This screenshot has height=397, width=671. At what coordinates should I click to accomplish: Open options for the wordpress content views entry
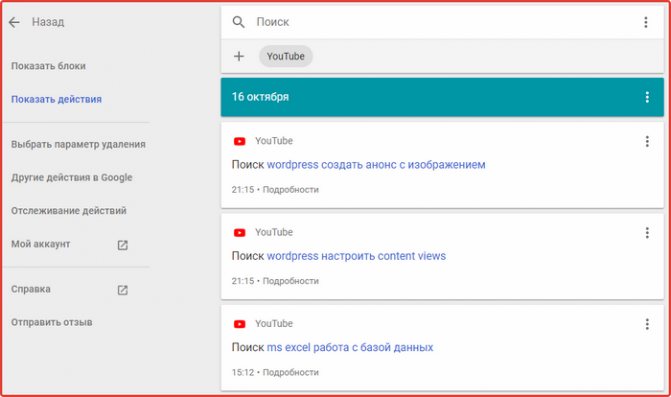(647, 233)
